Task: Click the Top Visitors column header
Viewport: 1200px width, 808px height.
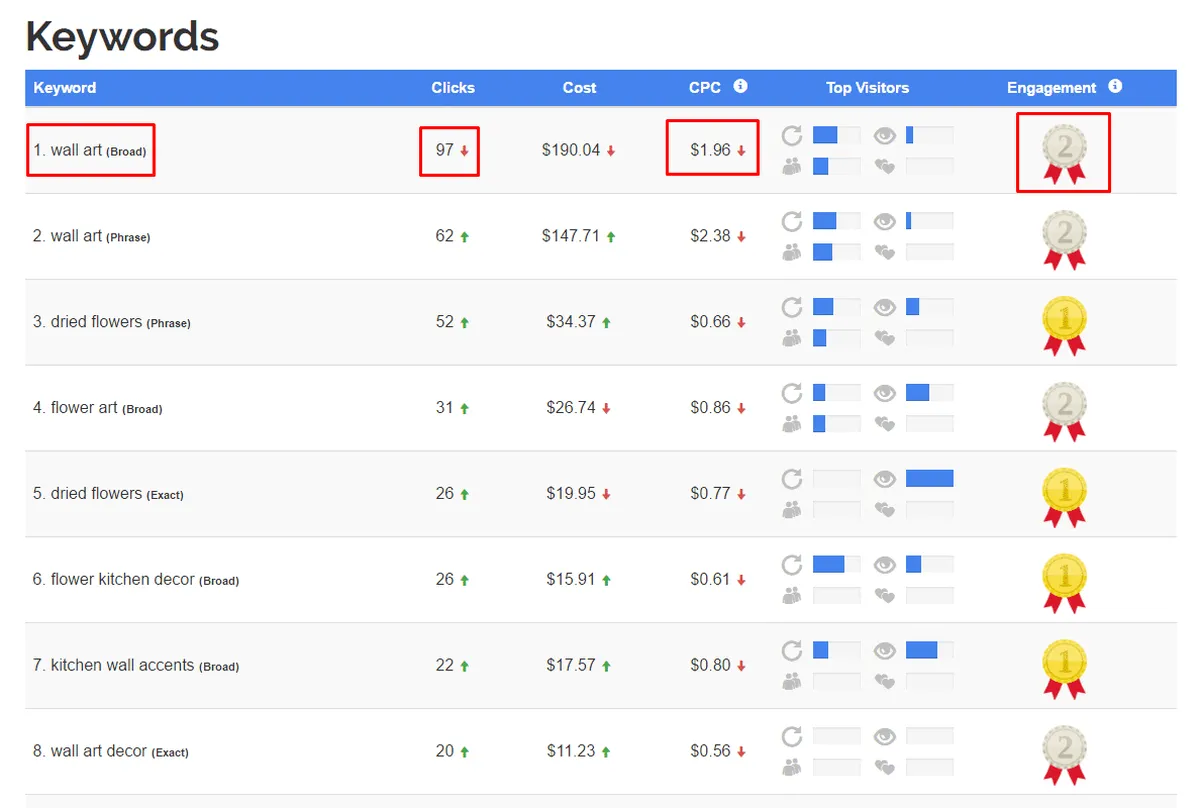Action: click(x=867, y=88)
